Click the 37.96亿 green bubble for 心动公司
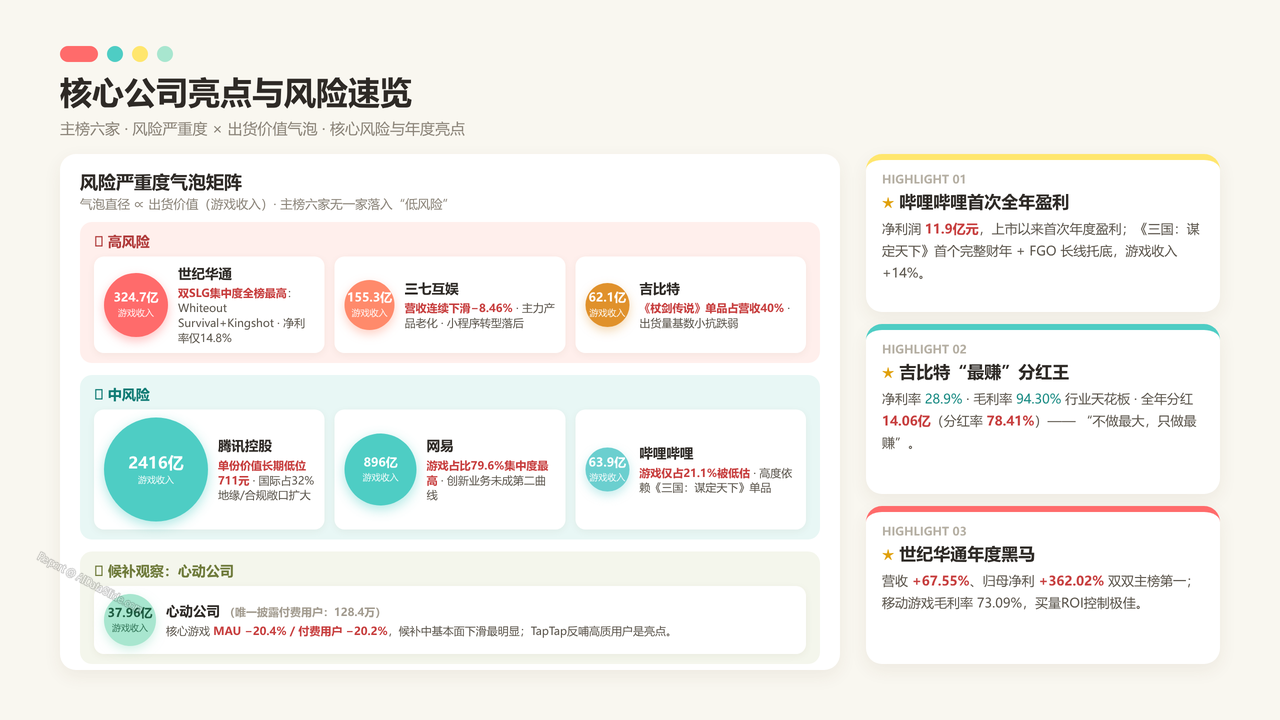Screen dimensions: 1280x720 [130, 620]
